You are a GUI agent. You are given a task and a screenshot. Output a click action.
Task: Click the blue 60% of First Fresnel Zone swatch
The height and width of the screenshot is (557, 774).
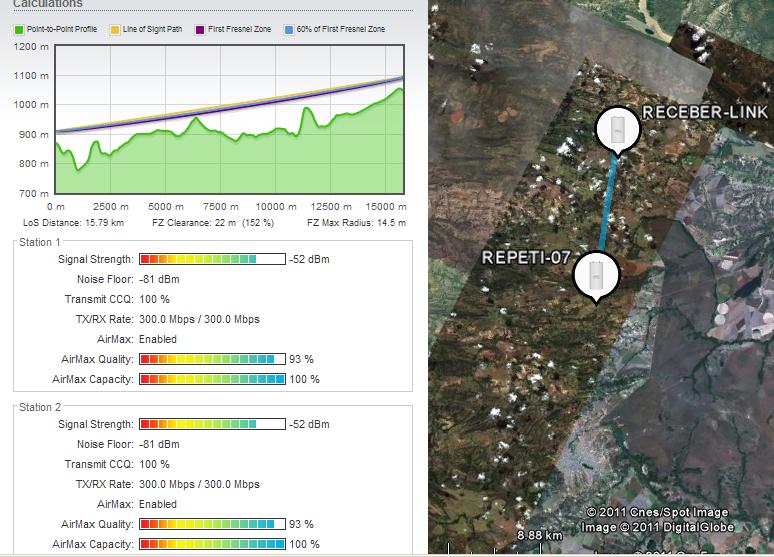(289, 30)
